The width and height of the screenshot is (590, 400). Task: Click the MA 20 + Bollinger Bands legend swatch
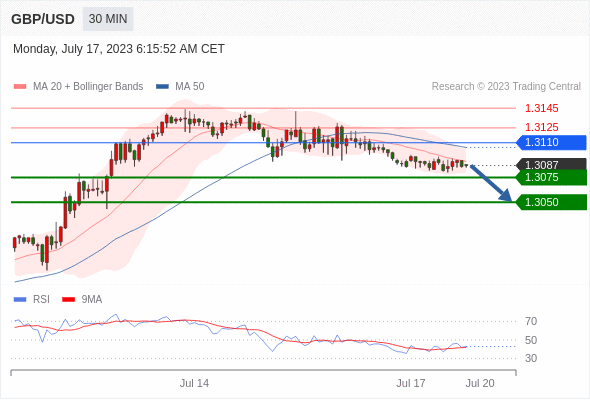[20, 87]
